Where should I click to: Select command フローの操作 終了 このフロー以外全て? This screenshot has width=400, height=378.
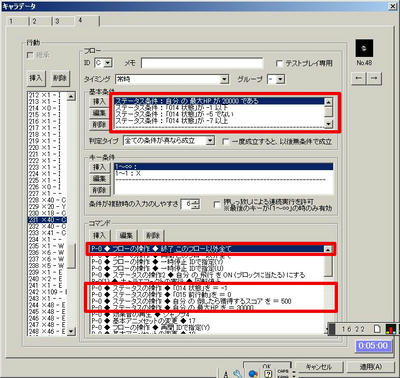click(207, 249)
